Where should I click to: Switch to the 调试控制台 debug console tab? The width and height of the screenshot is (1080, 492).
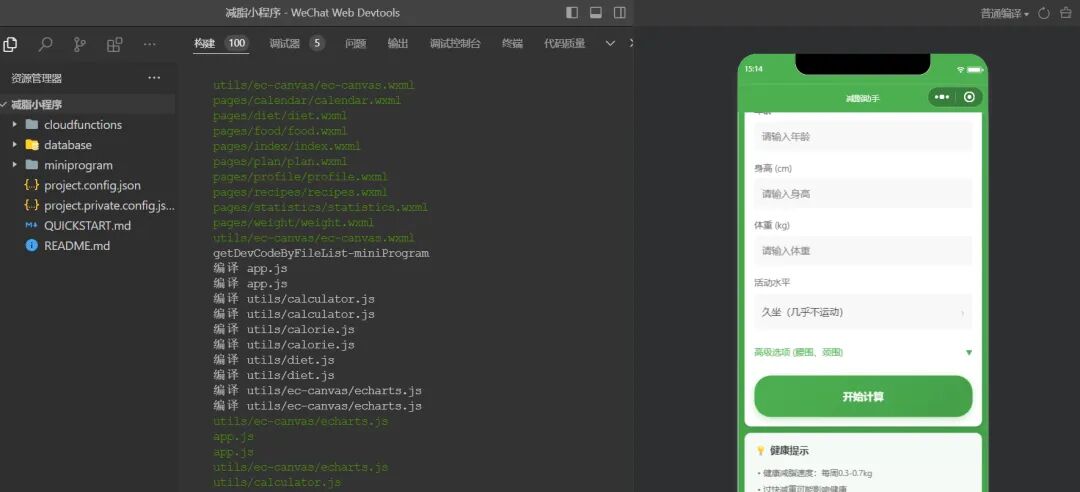[455, 43]
